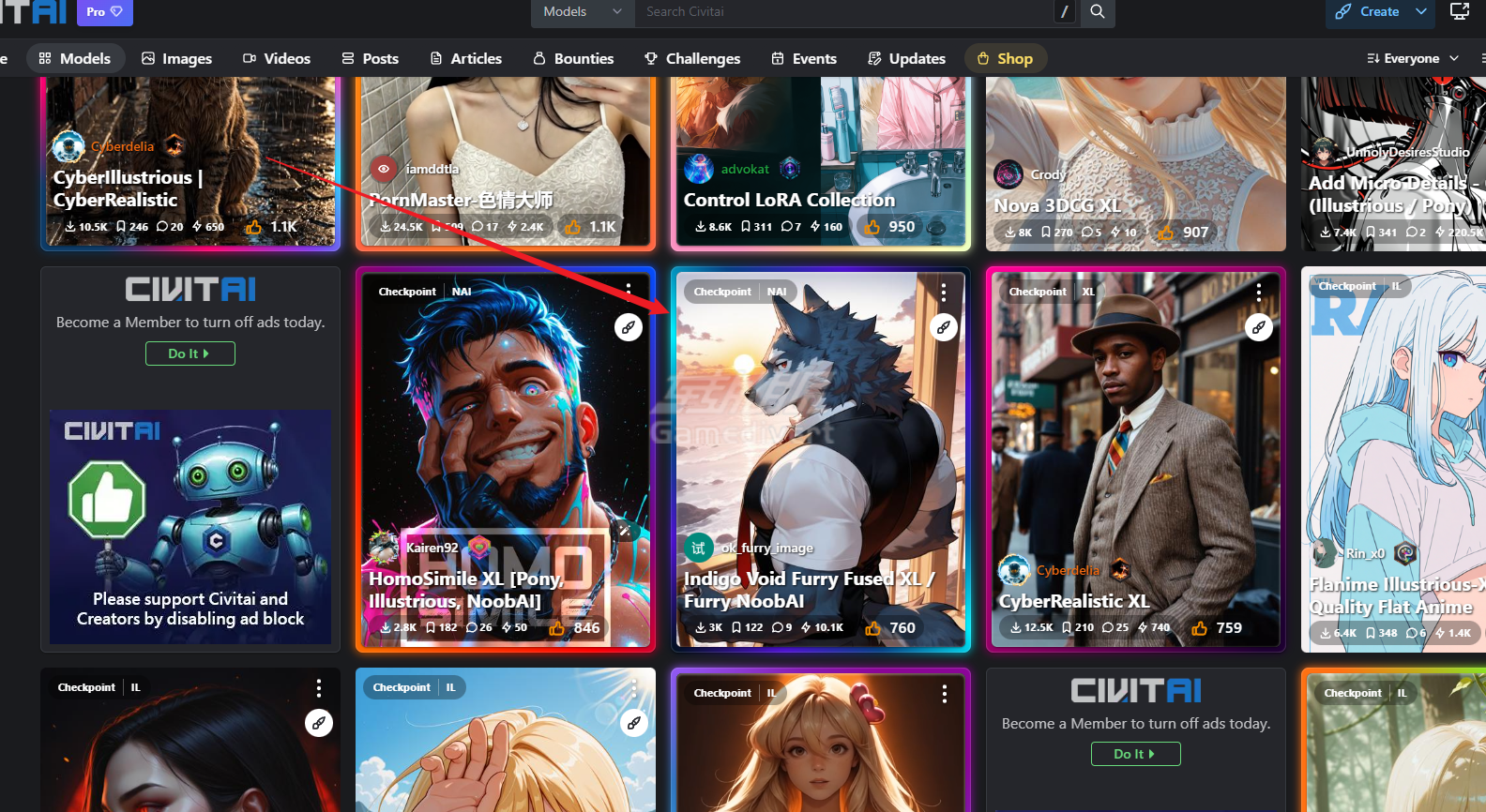Open the CyberRealistic XL model title
Viewport: 1486px width, 812px height.
[x=1073, y=601]
